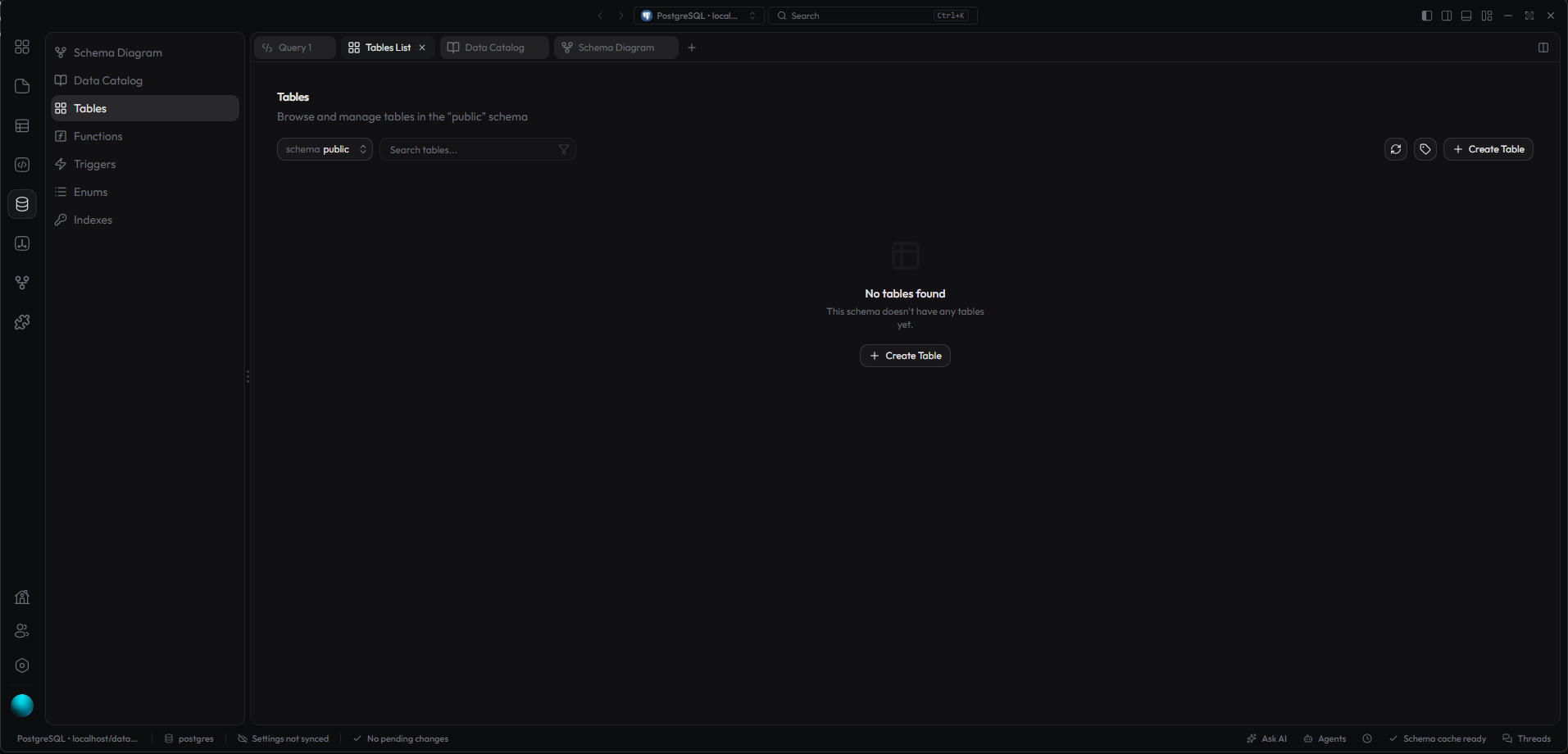1568x754 pixels.
Task: Add a new tab with the plus button
Action: click(692, 48)
